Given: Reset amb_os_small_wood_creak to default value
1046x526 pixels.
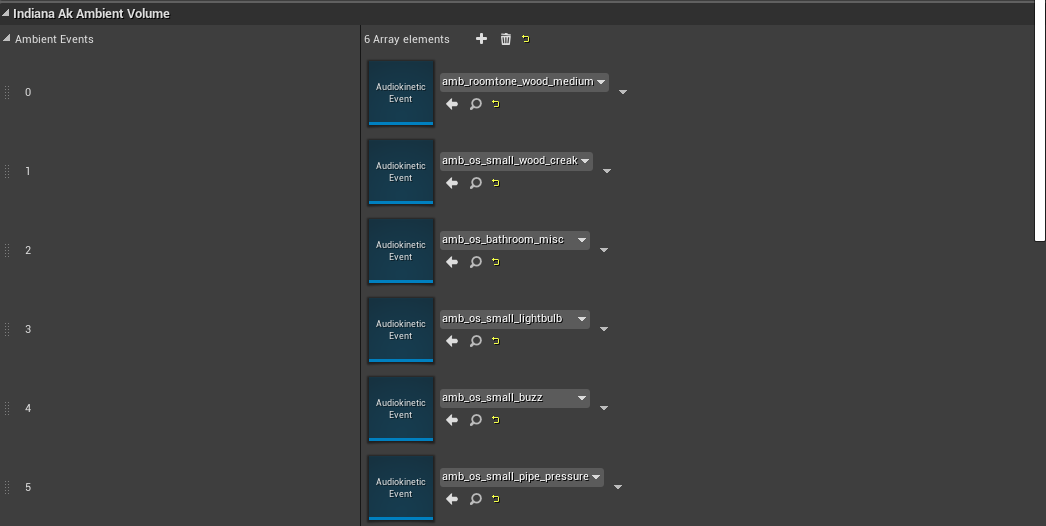Looking at the screenshot, I should 496,183.
